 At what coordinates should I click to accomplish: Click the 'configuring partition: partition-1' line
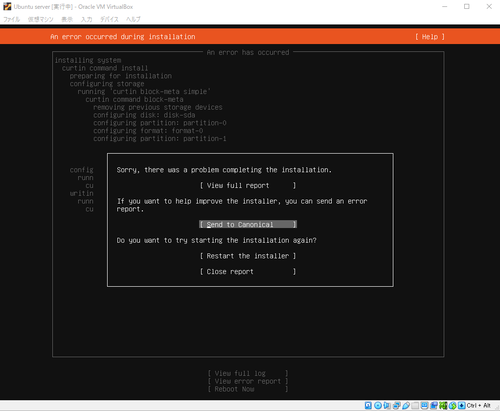[x=160, y=139]
